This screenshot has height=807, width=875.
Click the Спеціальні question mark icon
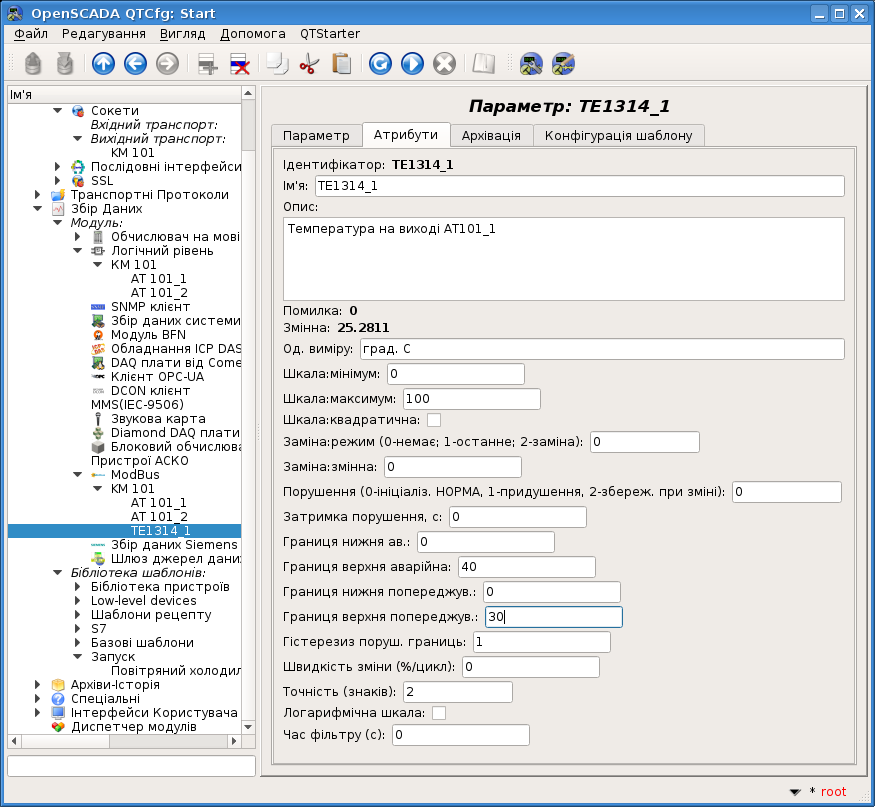coord(58,699)
